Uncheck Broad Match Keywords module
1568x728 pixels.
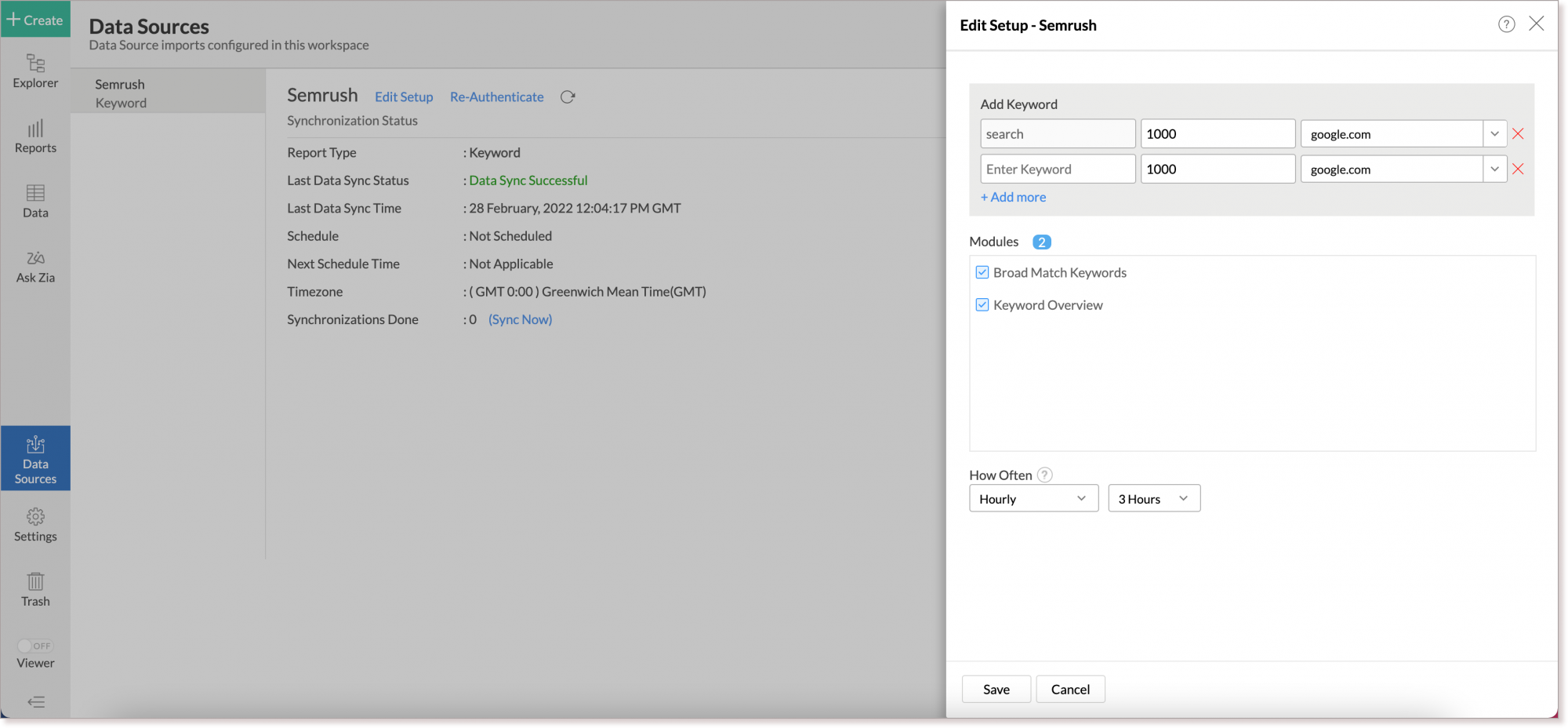point(982,272)
